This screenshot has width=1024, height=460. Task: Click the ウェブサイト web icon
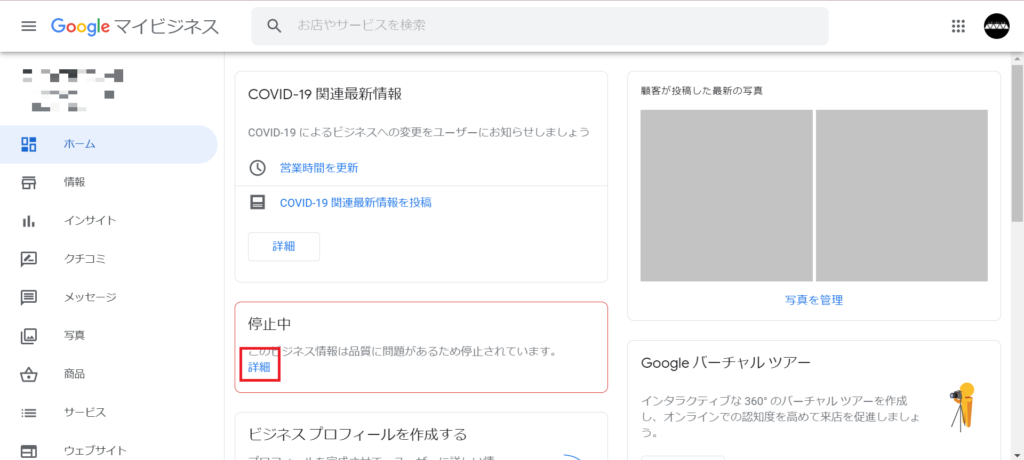click(x=29, y=452)
